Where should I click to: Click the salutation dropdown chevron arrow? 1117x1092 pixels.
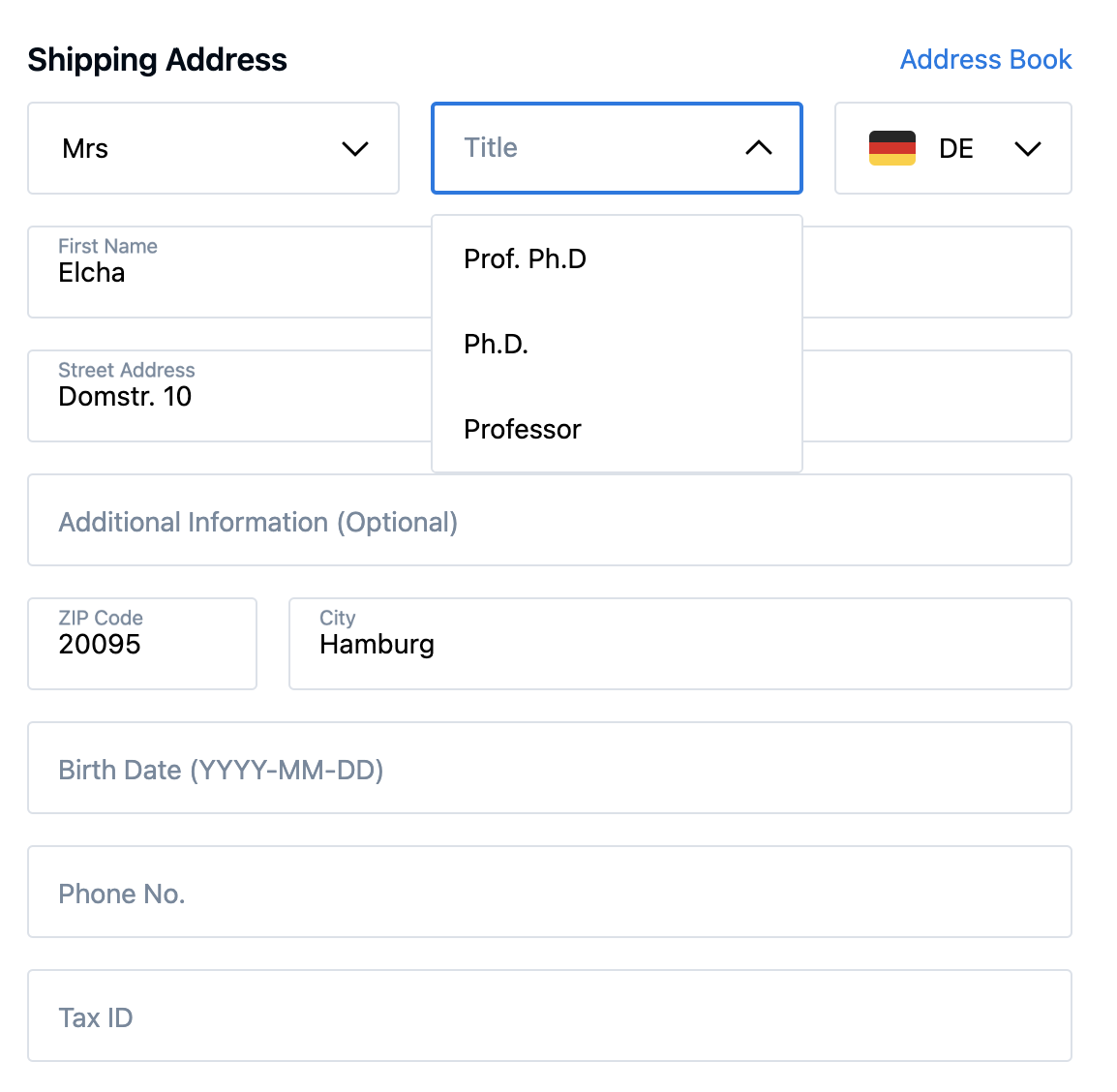coord(355,149)
